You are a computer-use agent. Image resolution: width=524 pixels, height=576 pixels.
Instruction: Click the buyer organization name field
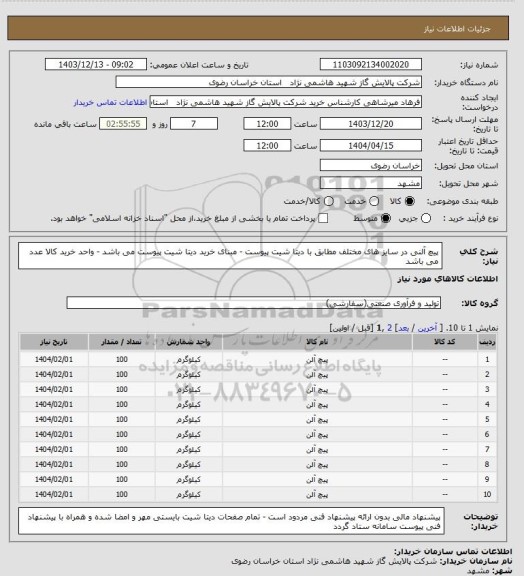pos(269,82)
